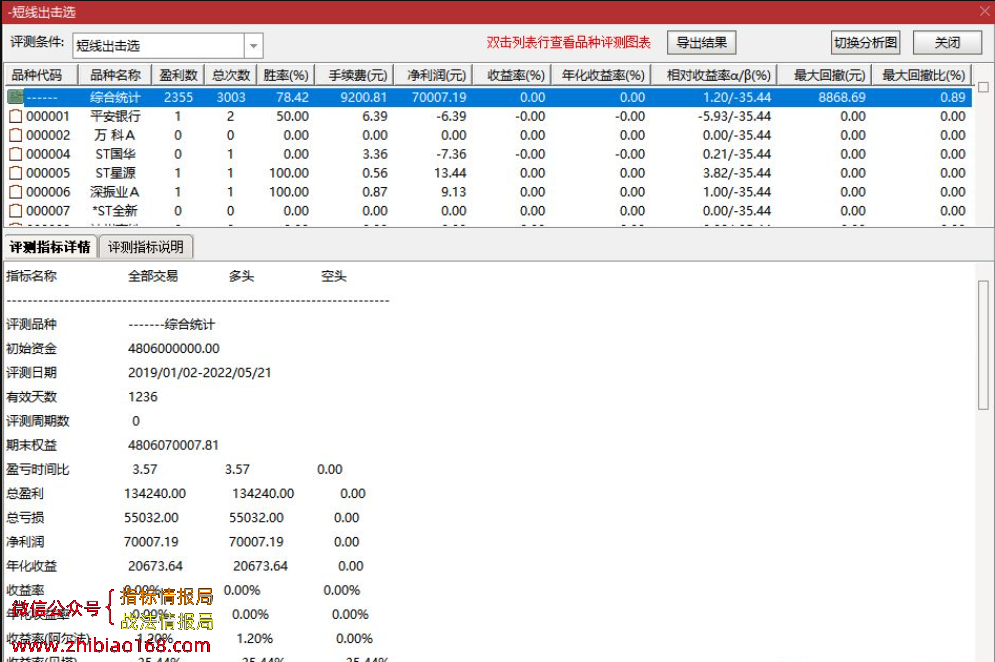
Task: Tick the checkbox for 000007 *ST全新
Action: pos(15,211)
